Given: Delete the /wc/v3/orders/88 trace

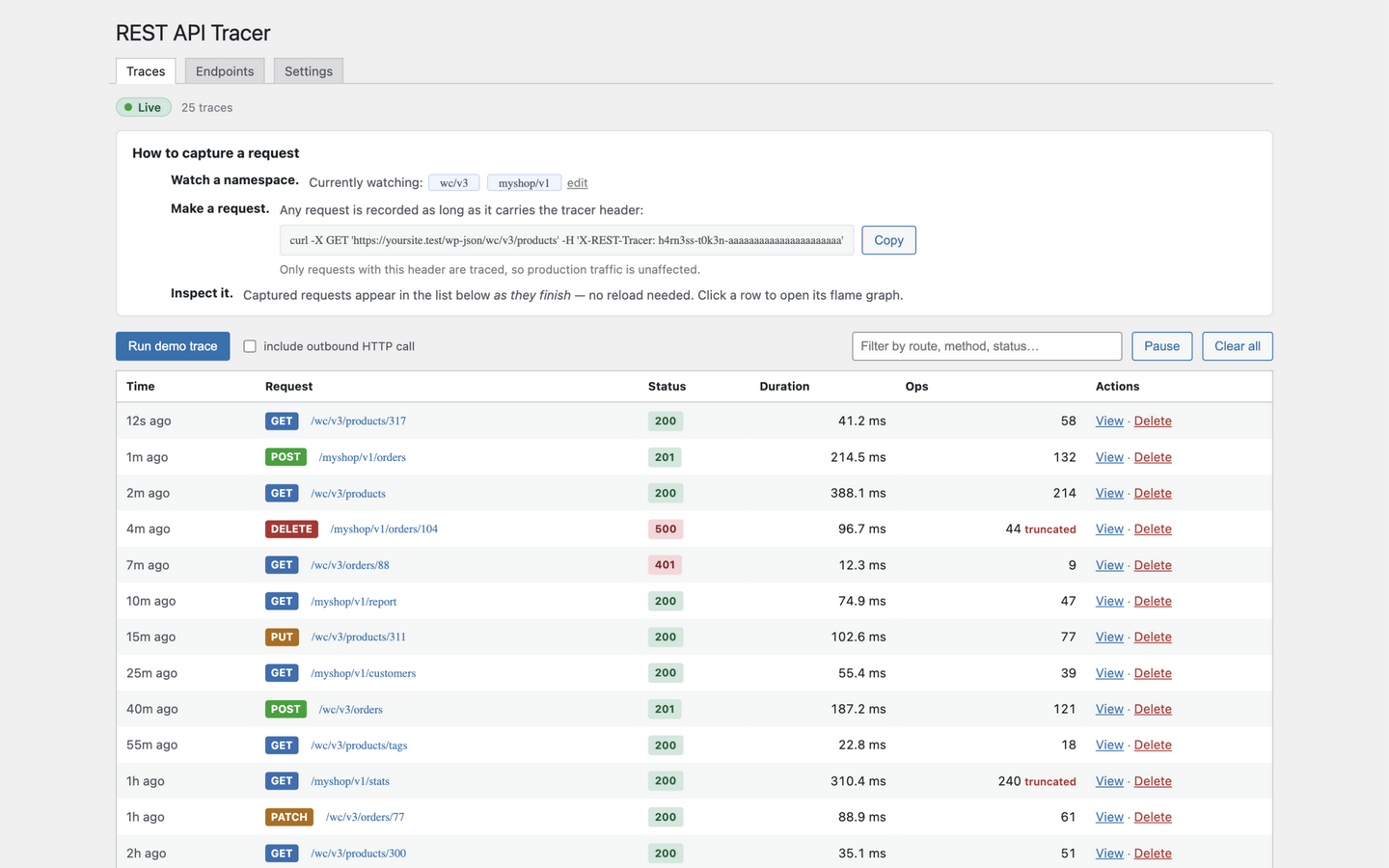Looking at the screenshot, I should point(1153,565).
